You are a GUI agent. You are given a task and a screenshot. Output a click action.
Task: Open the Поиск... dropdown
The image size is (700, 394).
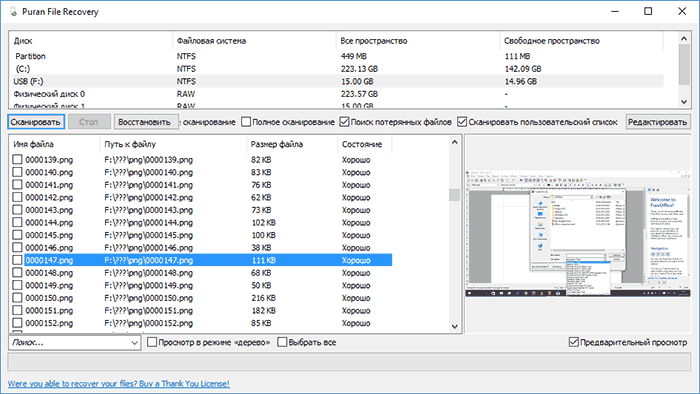[x=134, y=343]
